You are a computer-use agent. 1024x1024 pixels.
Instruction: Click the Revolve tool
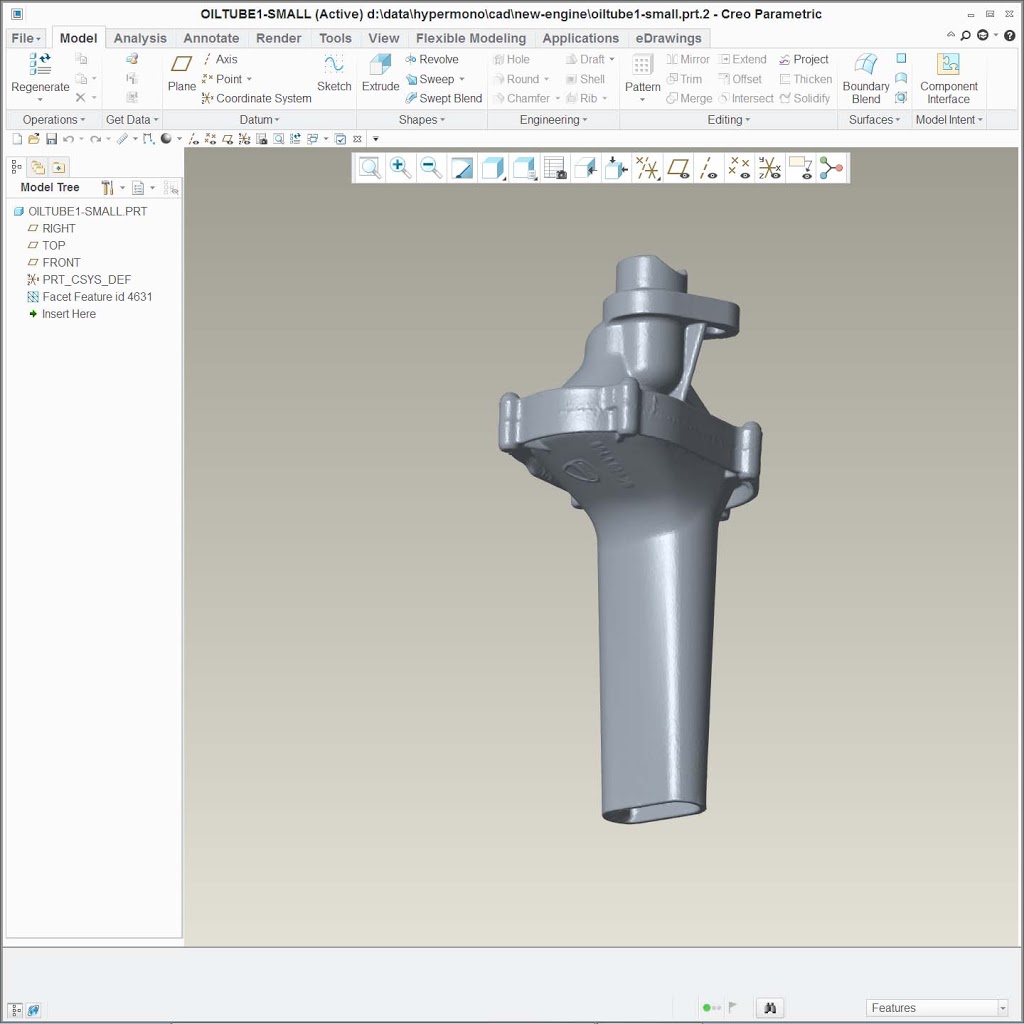click(x=432, y=59)
